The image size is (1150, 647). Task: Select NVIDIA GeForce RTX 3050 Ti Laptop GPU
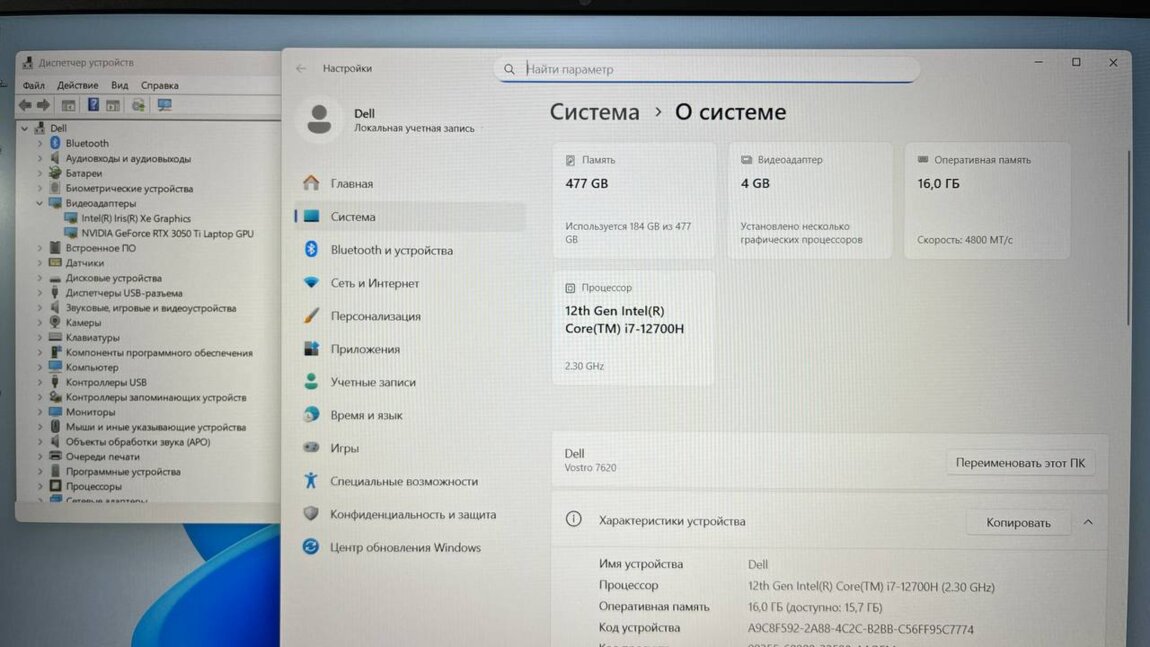[167, 233]
